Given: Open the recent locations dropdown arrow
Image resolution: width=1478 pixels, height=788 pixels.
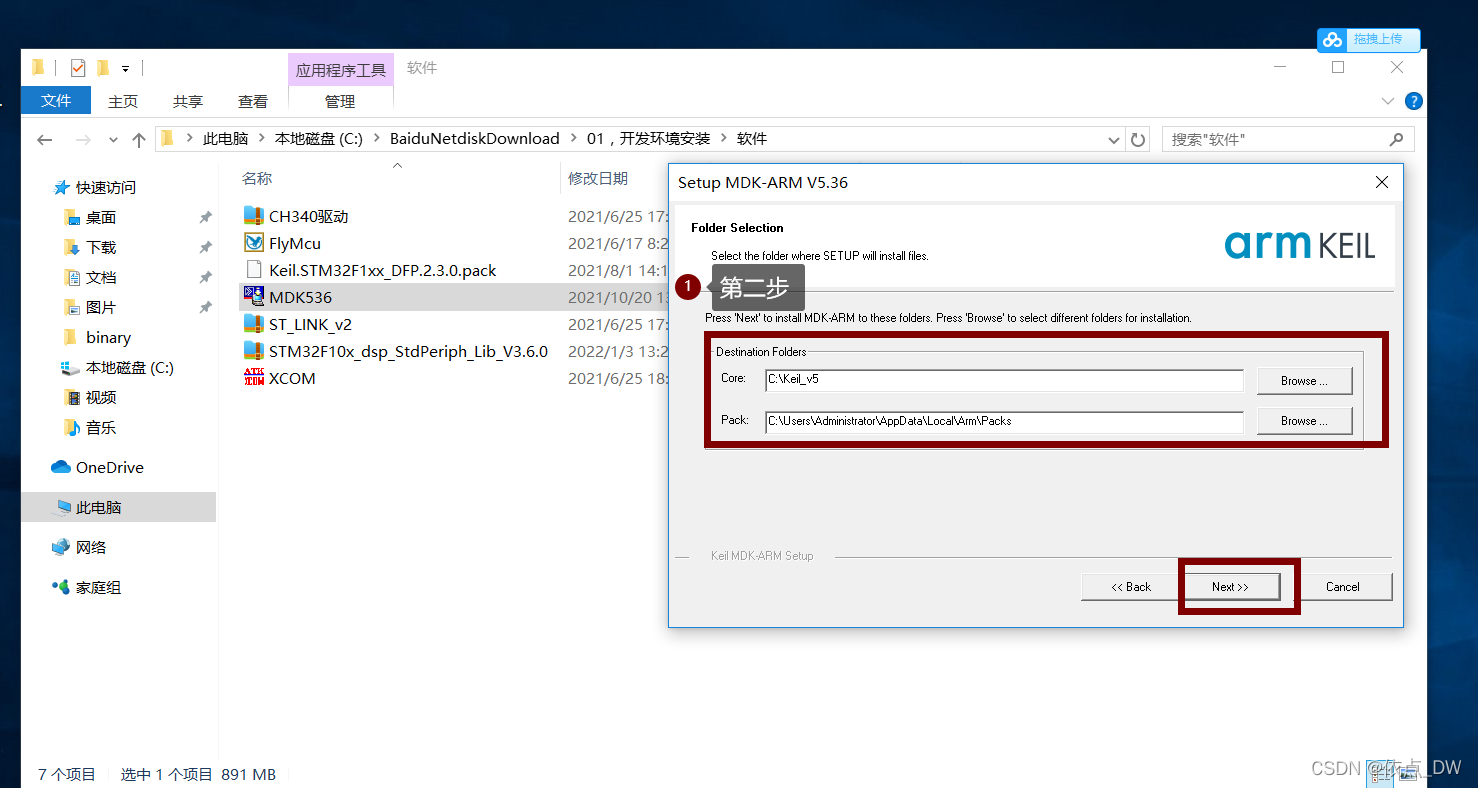Looking at the screenshot, I should coord(113,140).
